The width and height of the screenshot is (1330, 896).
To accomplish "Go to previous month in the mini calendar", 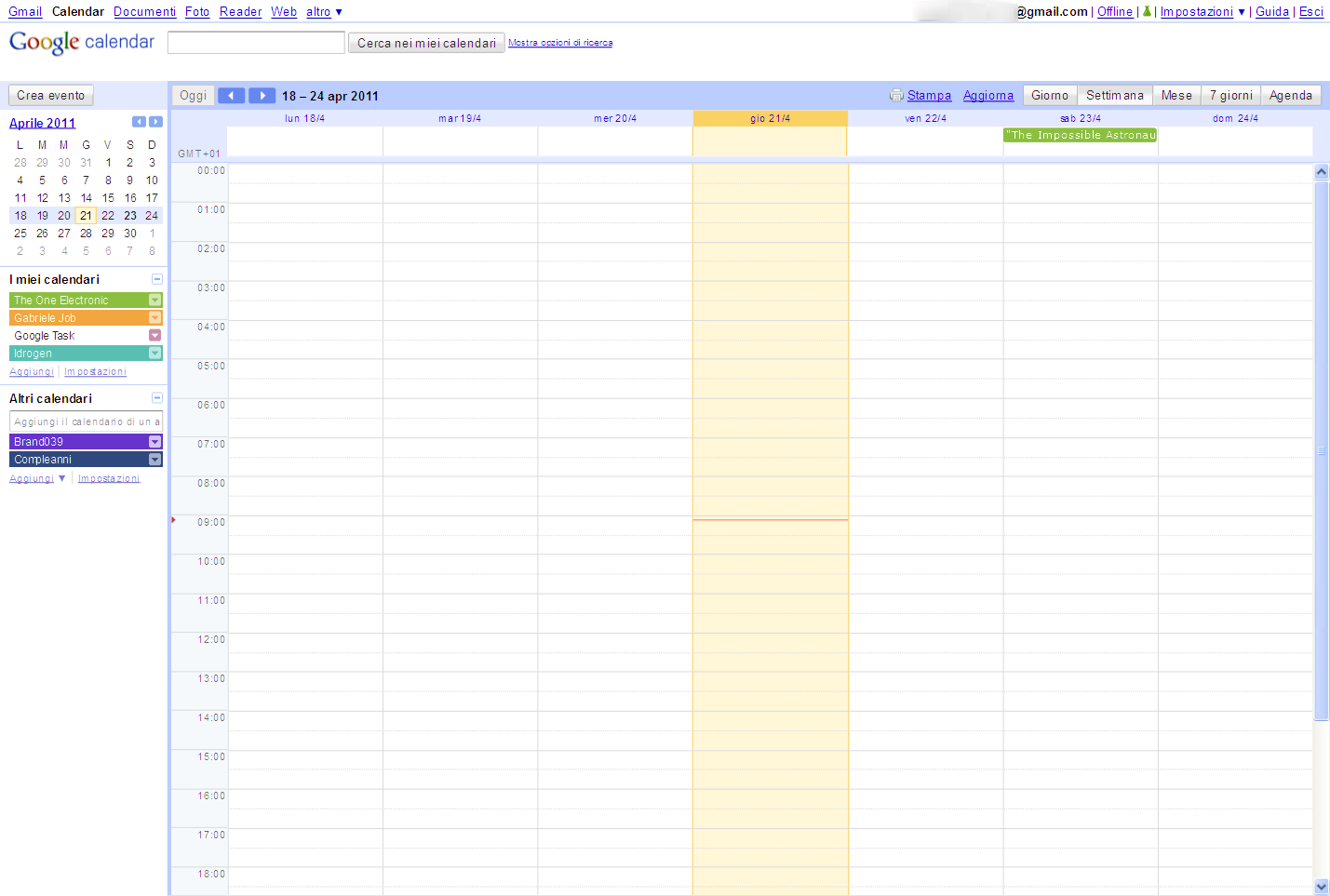I will pos(139,121).
